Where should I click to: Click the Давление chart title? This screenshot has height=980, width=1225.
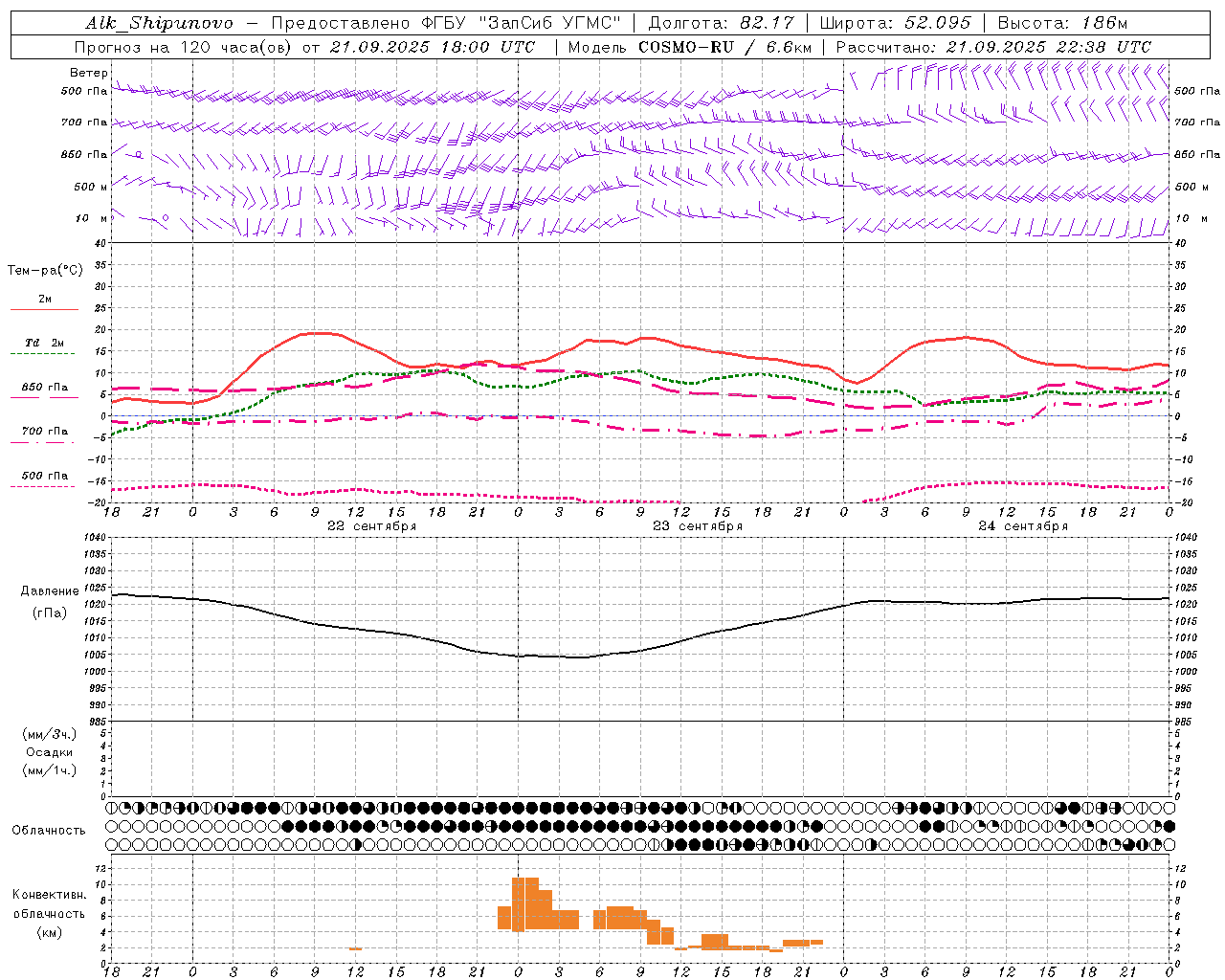tap(50, 591)
